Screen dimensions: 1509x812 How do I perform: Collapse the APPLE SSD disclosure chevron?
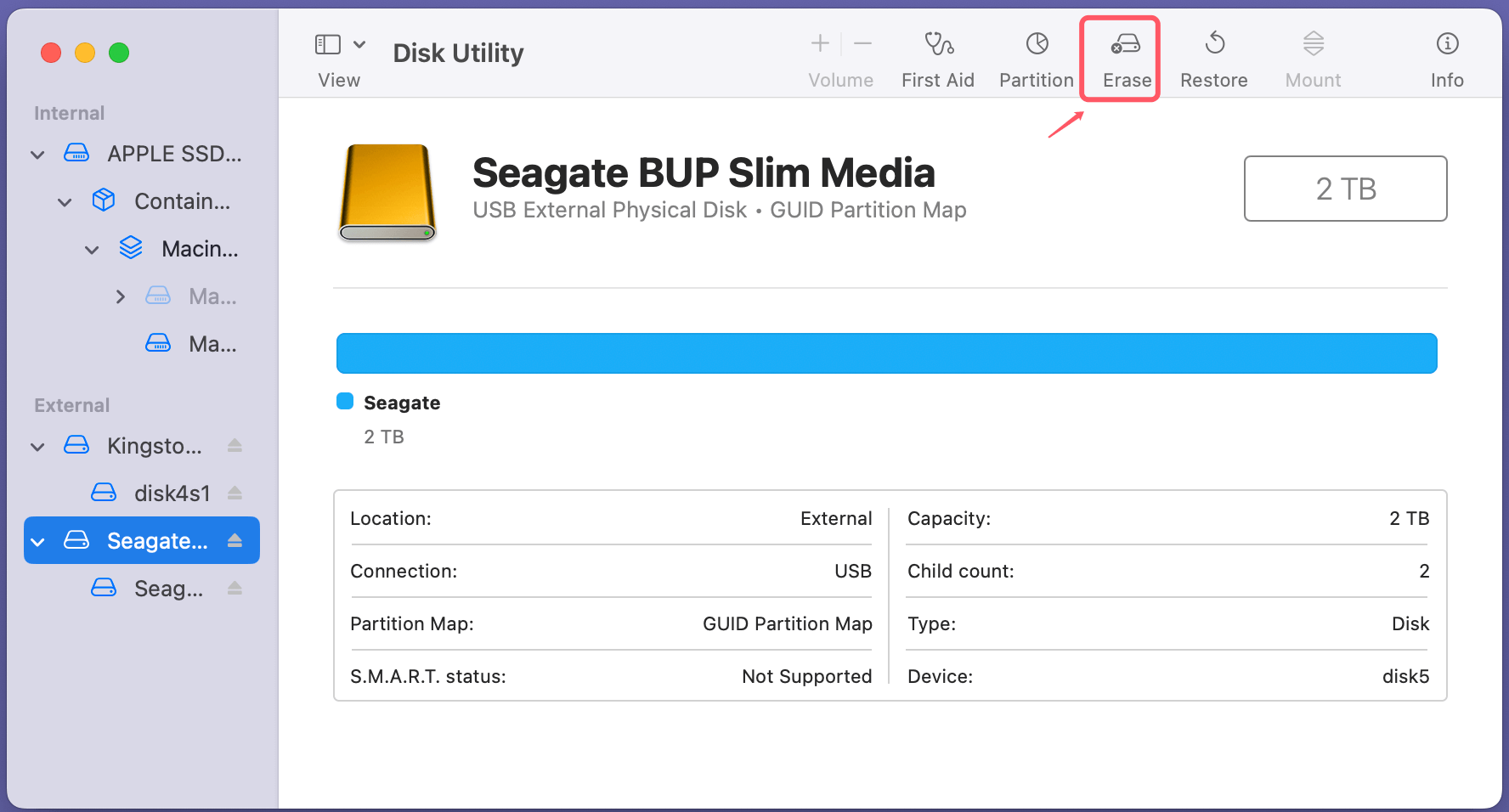[37, 154]
